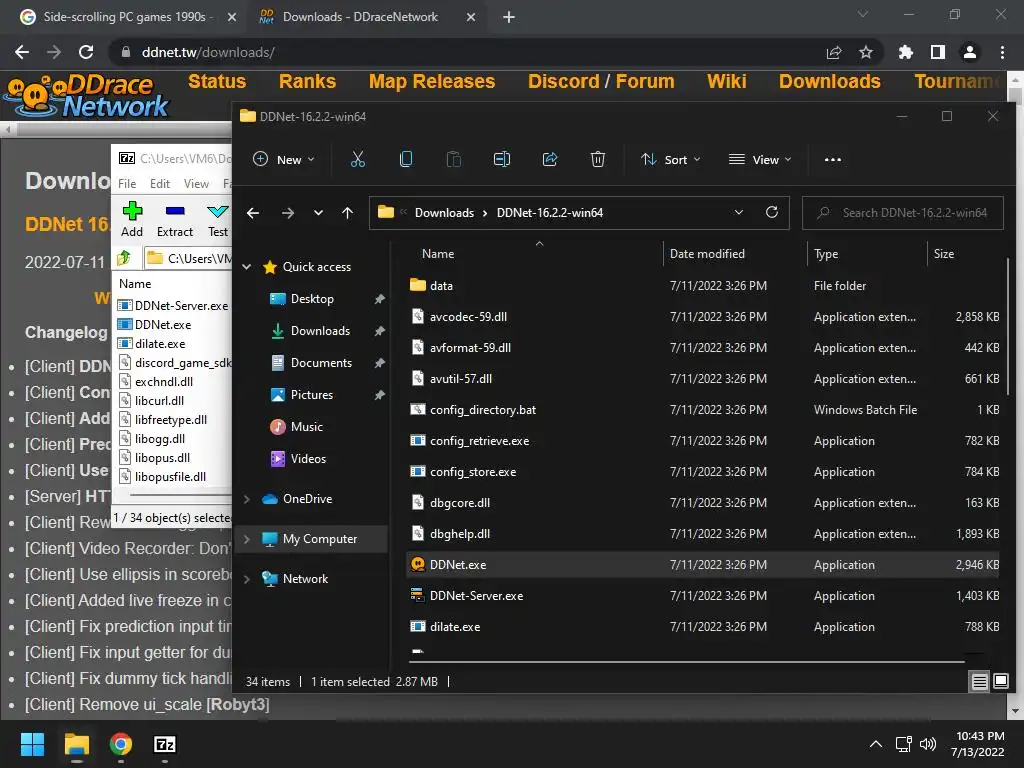Image resolution: width=1024 pixels, height=768 pixels.
Task: Select the data folder
Action: [704, 285]
